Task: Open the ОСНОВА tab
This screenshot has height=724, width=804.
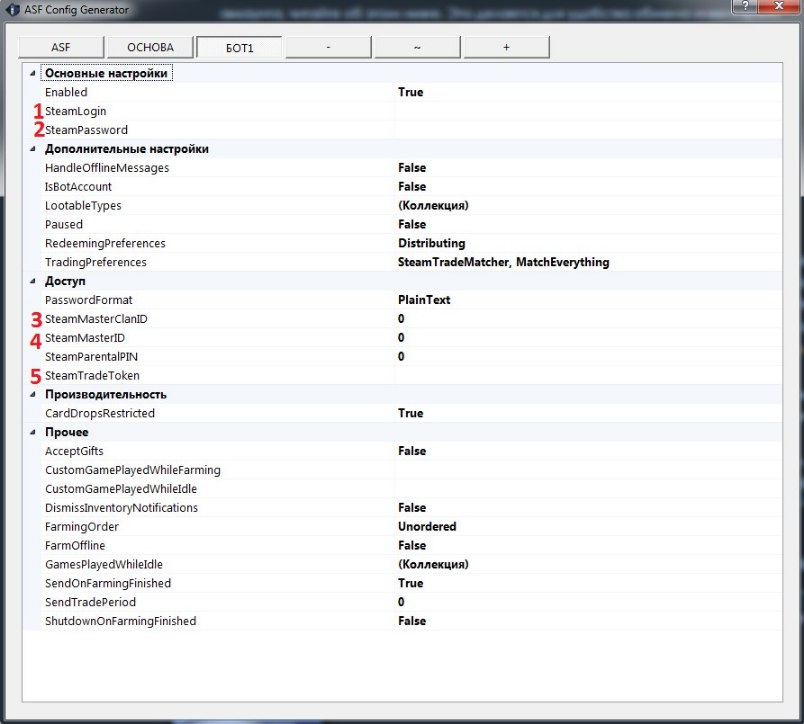Action: pos(150,47)
